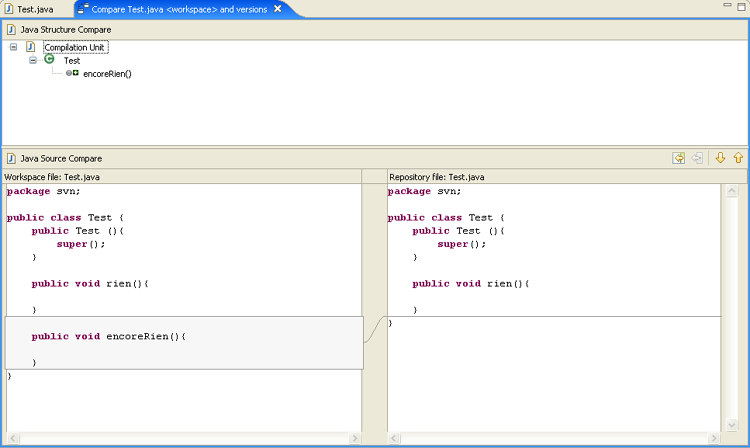Select the Compare Test.java versions tab
This screenshot has height=448, width=750.
[180, 9]
